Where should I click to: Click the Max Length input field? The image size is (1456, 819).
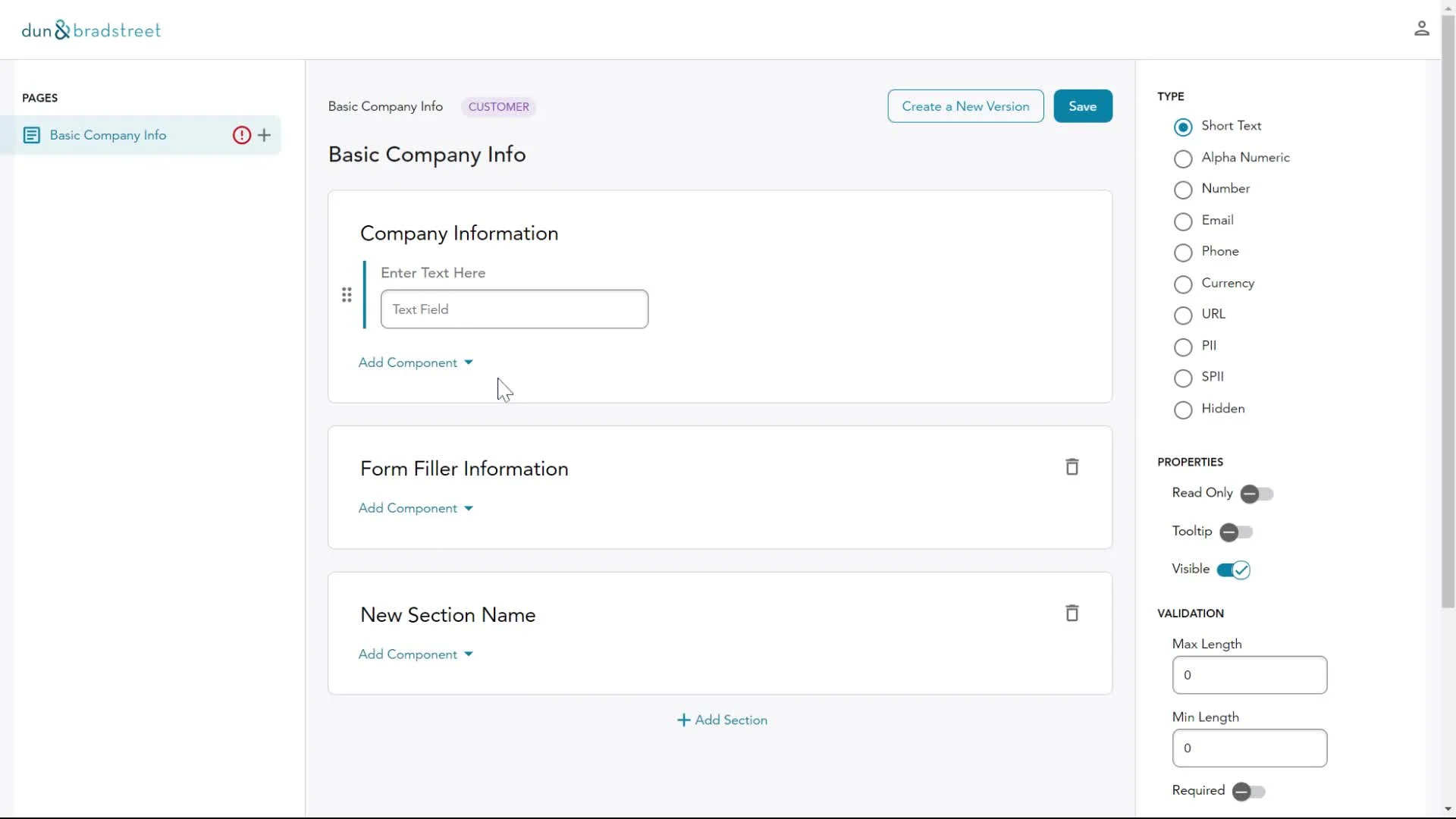coord(1249,675)
